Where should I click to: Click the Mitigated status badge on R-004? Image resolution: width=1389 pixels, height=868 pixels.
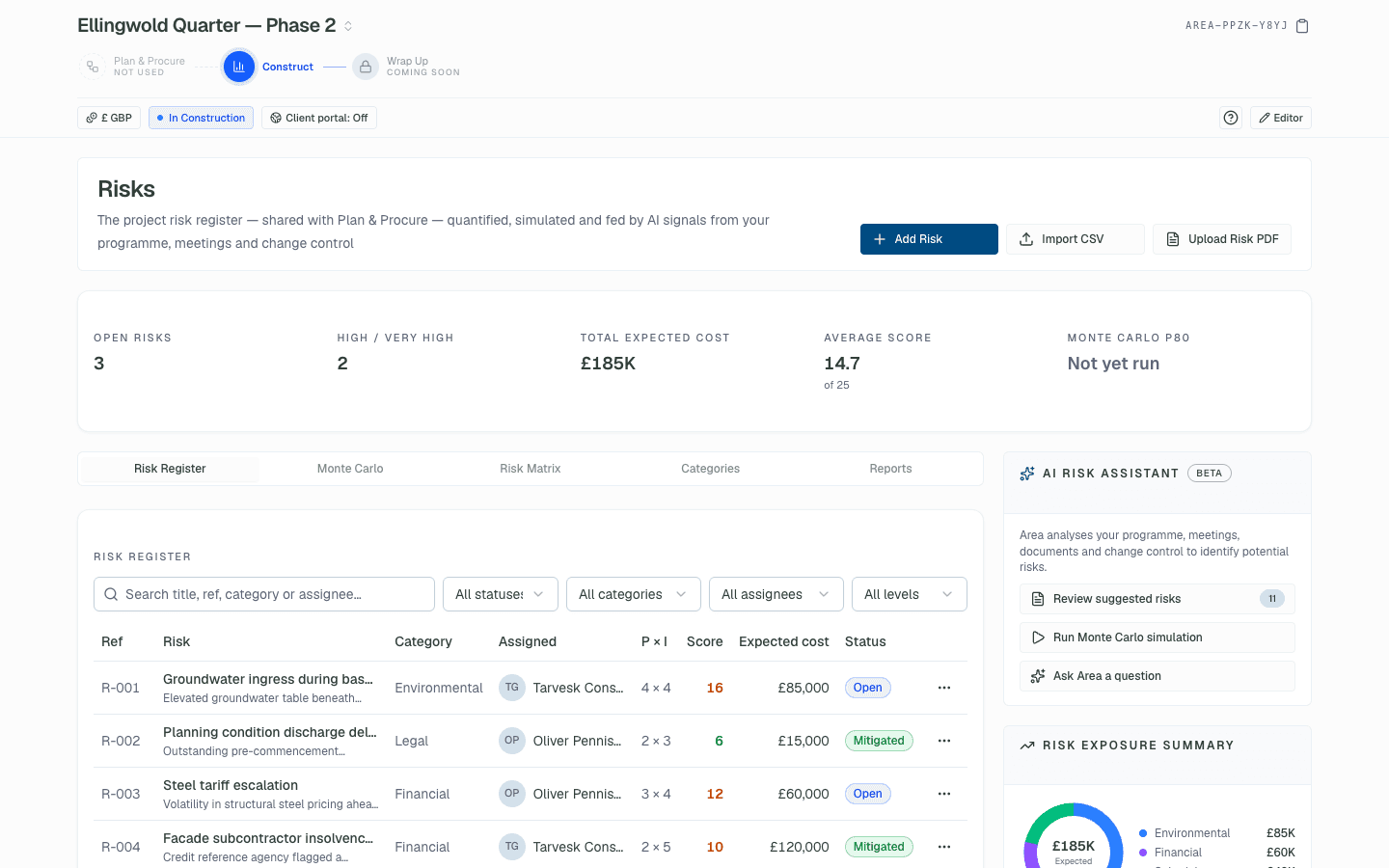tap(879, 847)
